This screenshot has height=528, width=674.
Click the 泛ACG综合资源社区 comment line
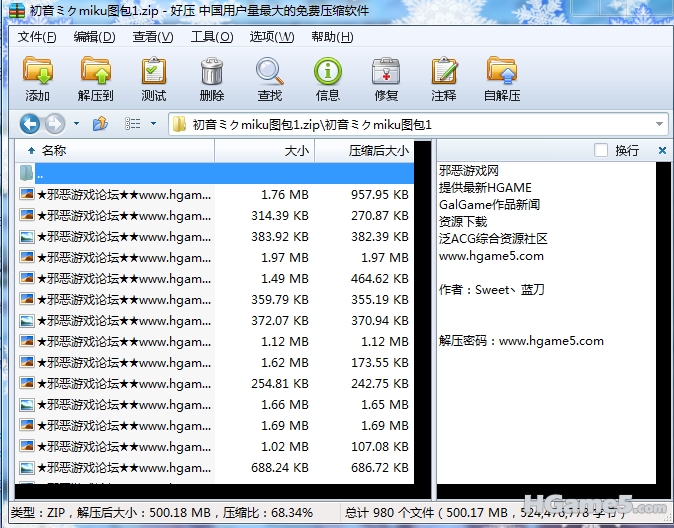pyautogui.click(x=493, y=239)
